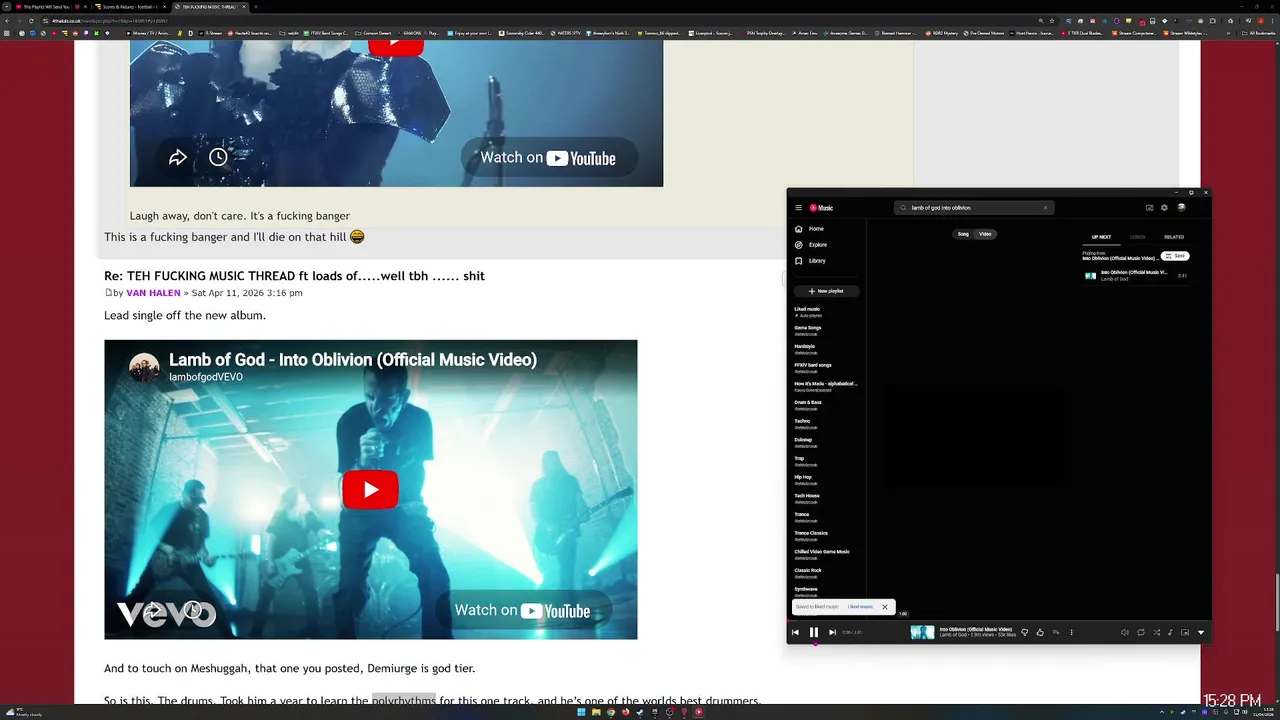Skip to next track in player bar
Viewport: 1280px width, 720px height.
point(832,632)
